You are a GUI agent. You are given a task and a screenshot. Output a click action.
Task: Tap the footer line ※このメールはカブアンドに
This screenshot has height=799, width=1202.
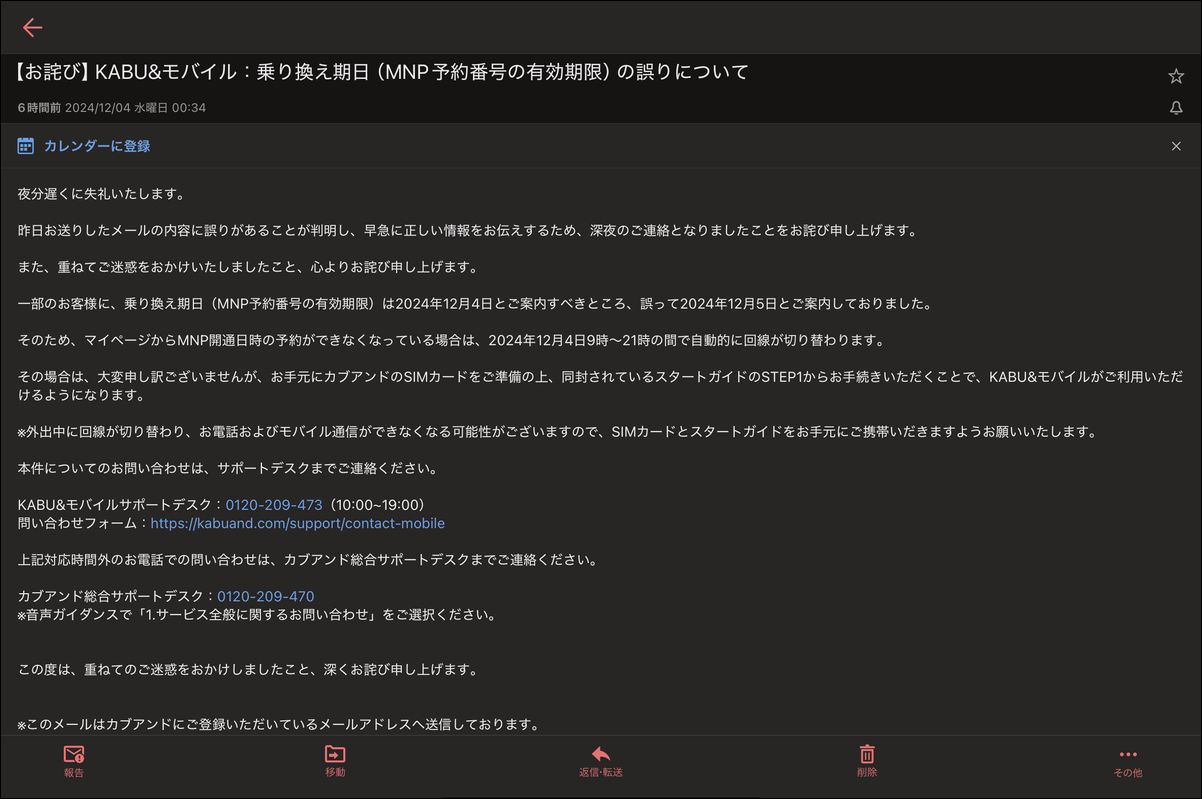click(279, 725)
